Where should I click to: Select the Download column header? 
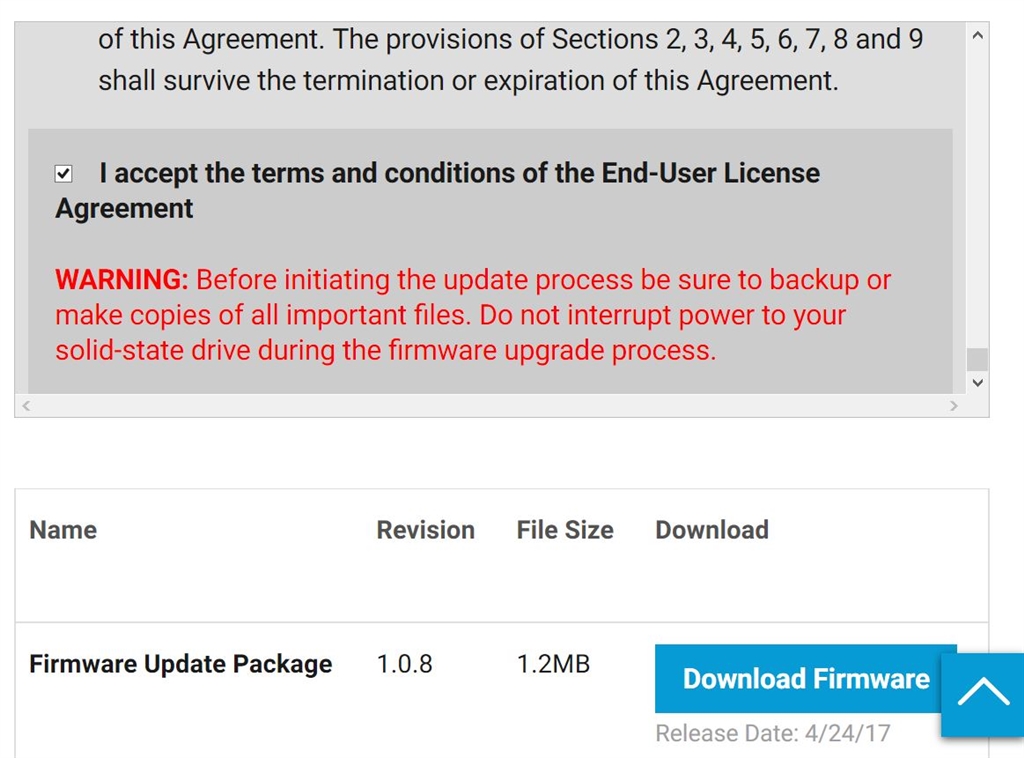[x=712, y=530]
